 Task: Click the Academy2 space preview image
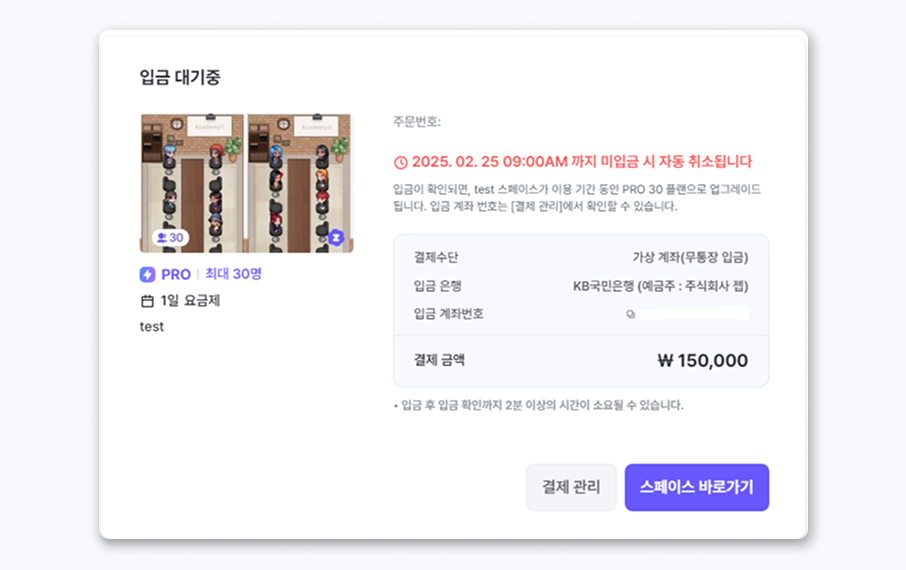(x=300, y=182)
